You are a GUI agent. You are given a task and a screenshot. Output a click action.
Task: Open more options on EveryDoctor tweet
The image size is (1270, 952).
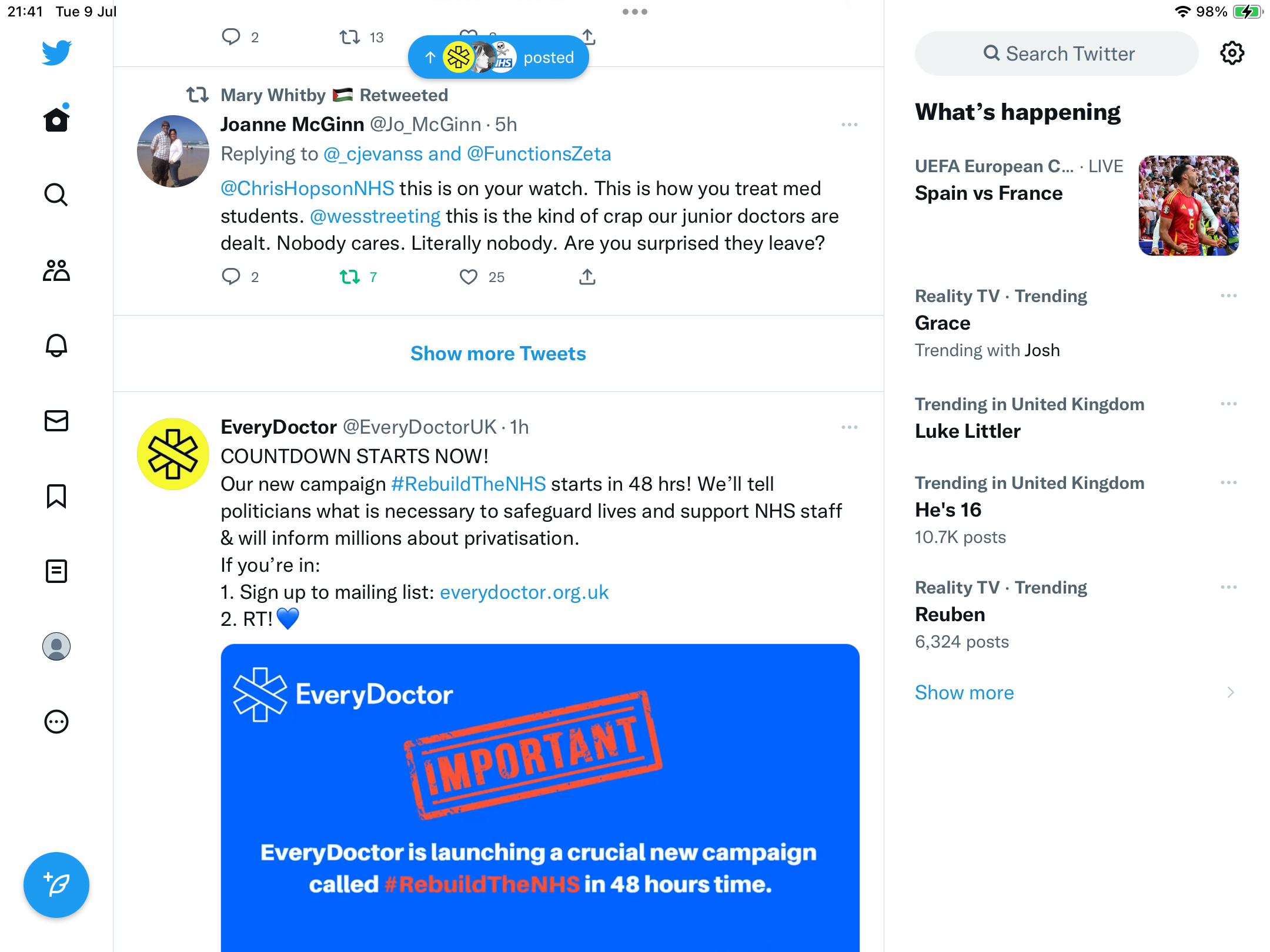[850, 427]
